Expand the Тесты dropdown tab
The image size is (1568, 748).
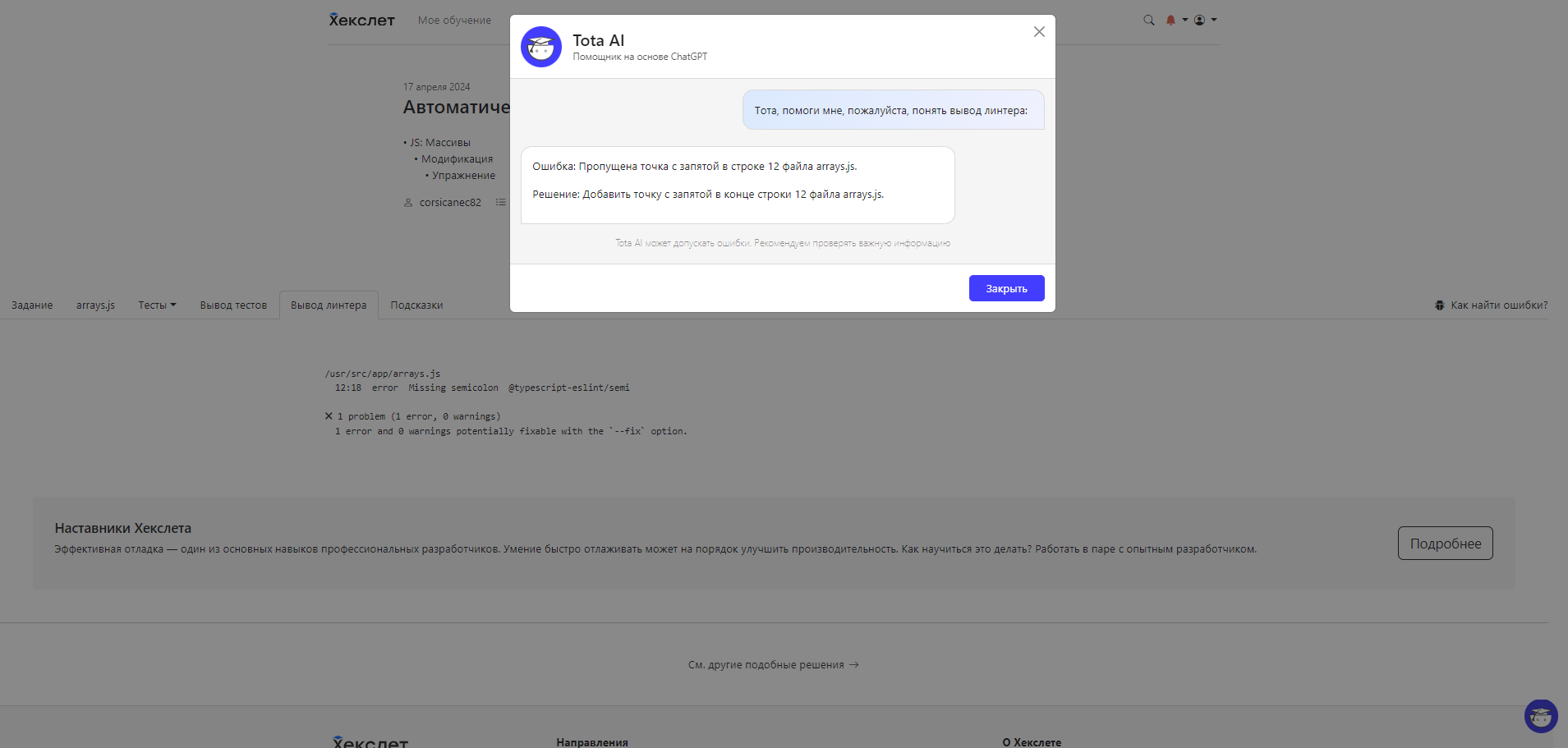click(157, 305)
